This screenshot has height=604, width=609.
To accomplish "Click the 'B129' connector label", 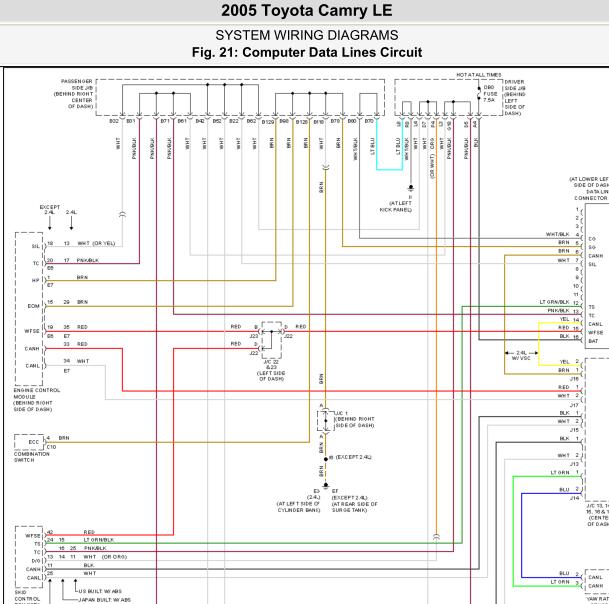I will [x=268, y=122].
